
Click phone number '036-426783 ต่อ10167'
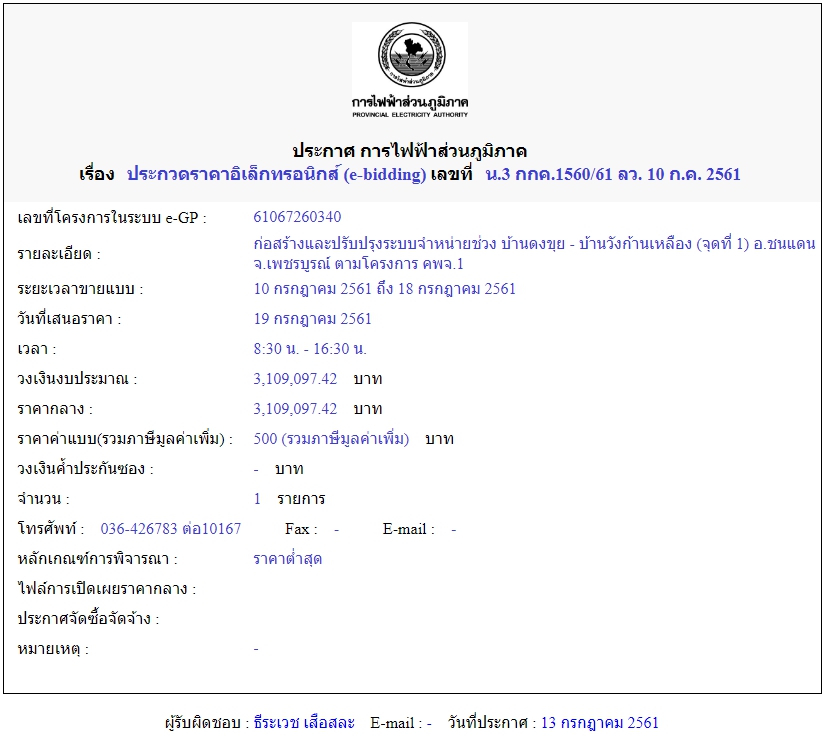171,529
